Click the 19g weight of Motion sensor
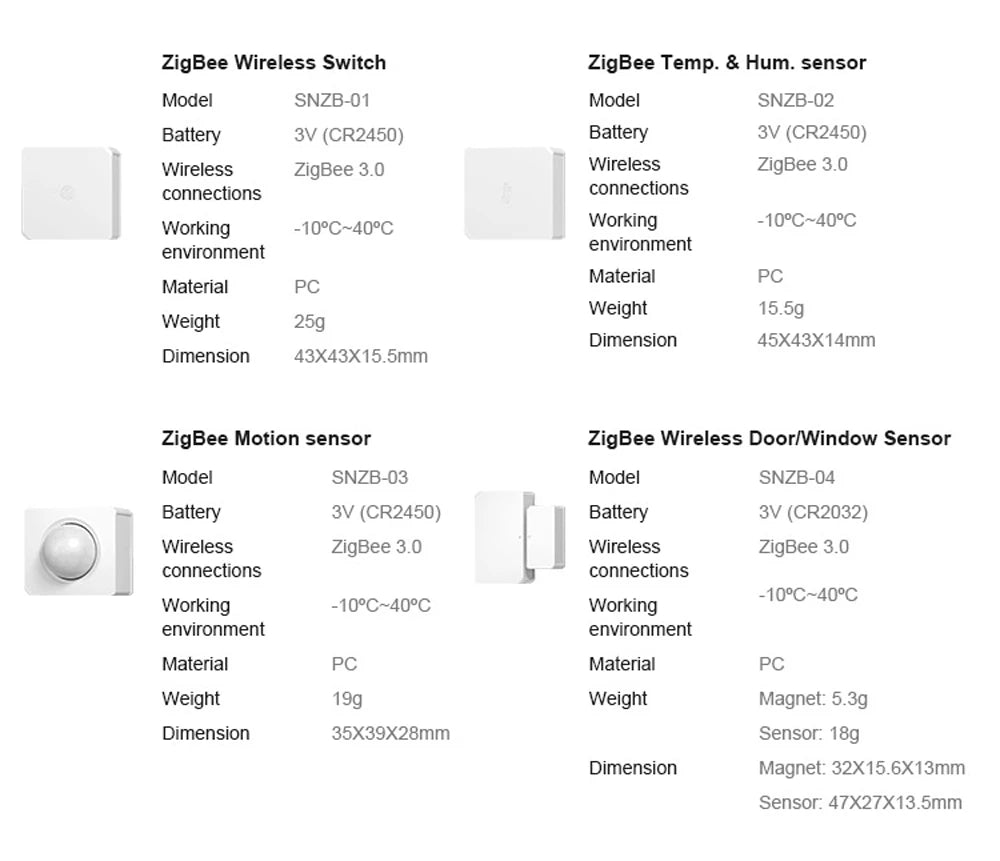 [347, 699]
